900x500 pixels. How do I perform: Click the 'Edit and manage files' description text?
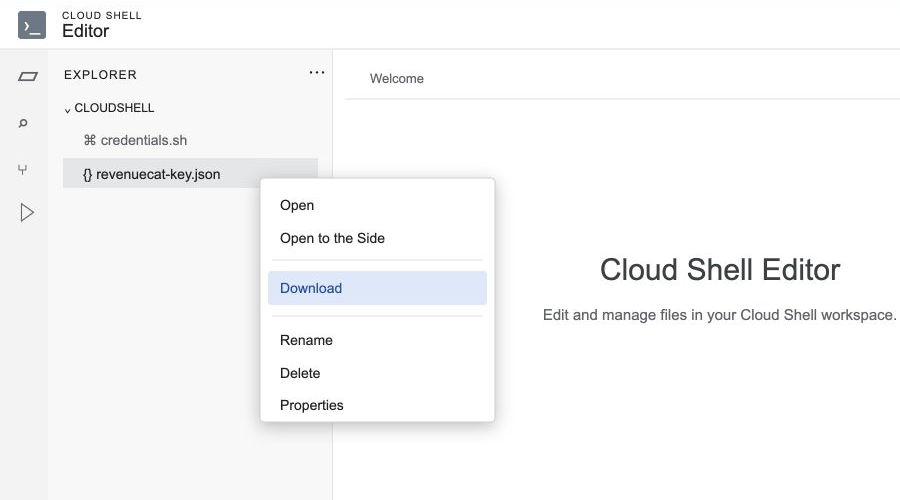(719, 315)
